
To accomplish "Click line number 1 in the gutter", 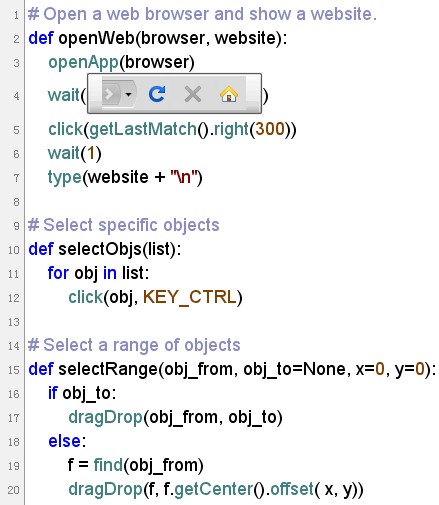I will point(16,15).
